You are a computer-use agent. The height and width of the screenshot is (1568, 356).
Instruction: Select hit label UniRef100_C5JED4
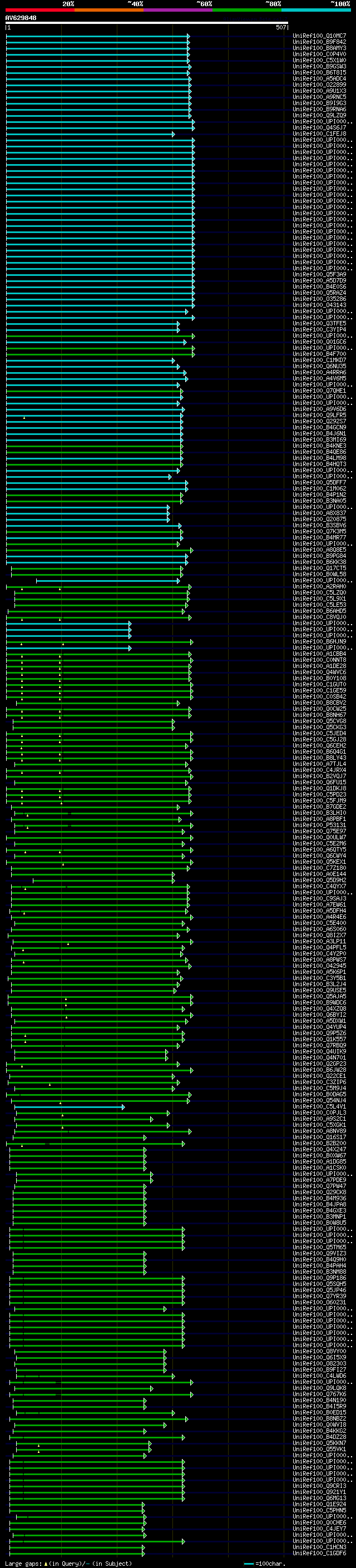[x=319, y=734]
